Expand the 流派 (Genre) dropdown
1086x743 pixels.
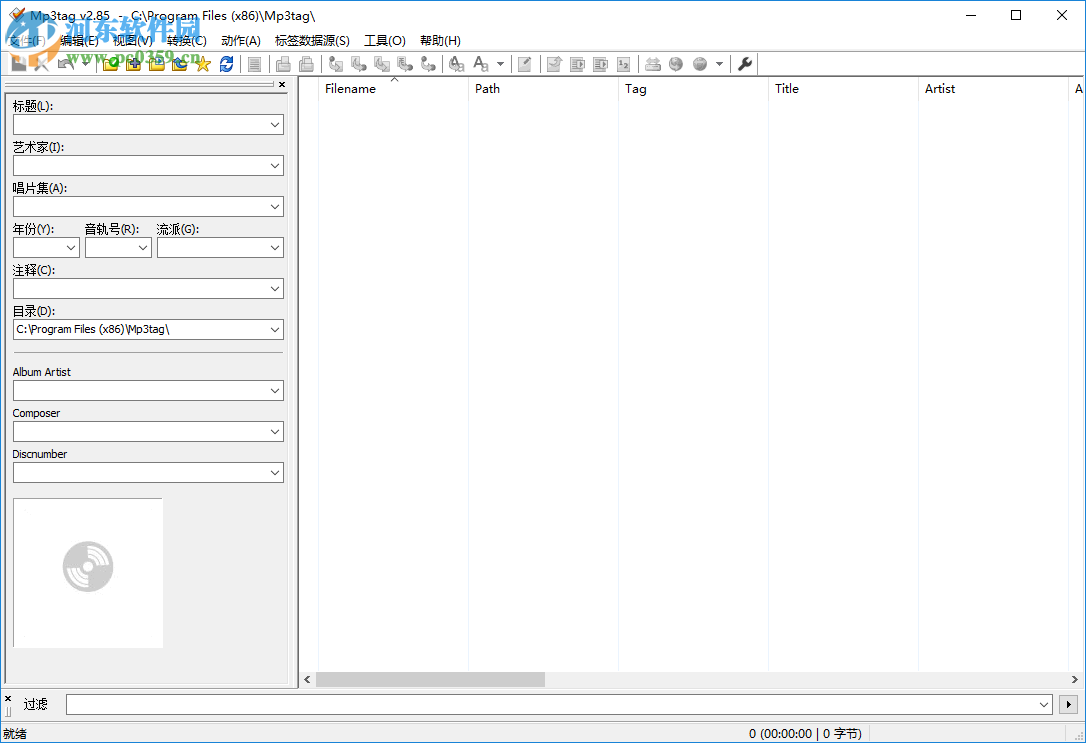point(275,248)
